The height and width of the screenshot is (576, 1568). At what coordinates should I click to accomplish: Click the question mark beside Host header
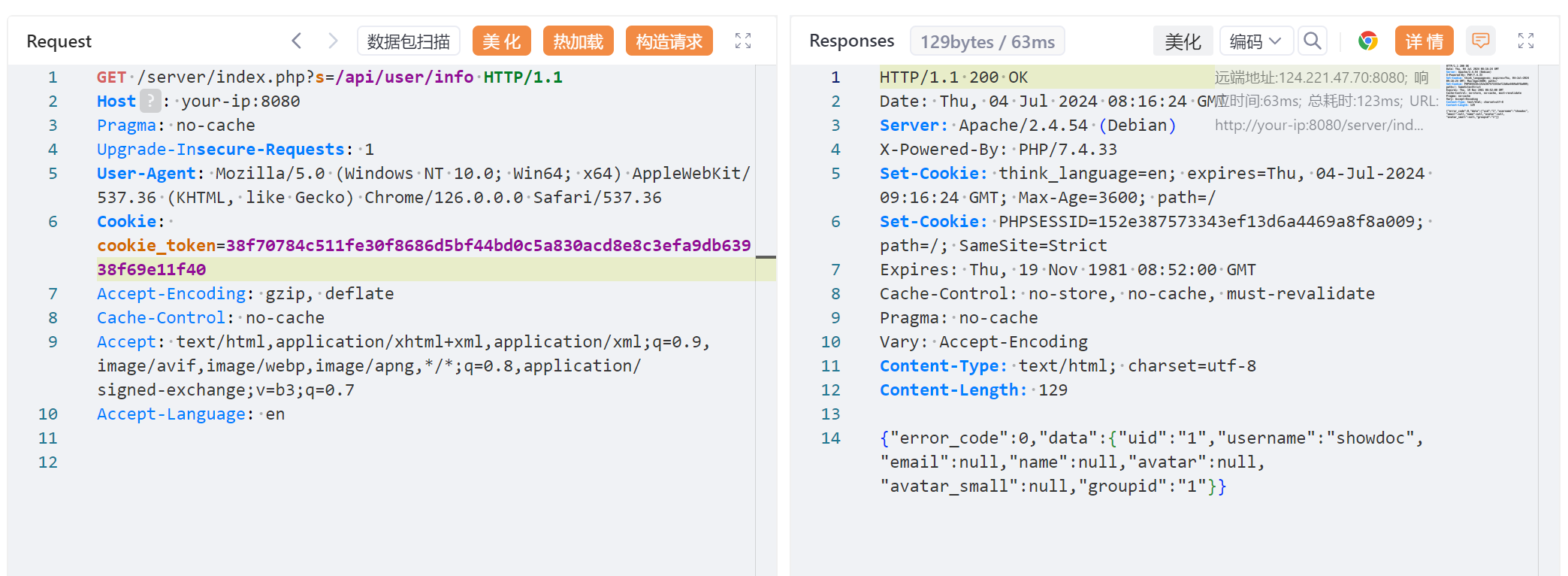click(150, 101)
